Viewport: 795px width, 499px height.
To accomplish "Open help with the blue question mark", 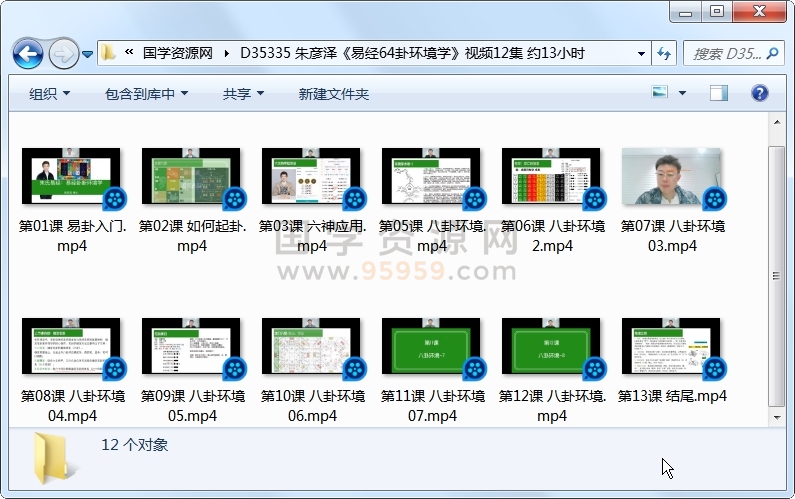I will point(760,93).
